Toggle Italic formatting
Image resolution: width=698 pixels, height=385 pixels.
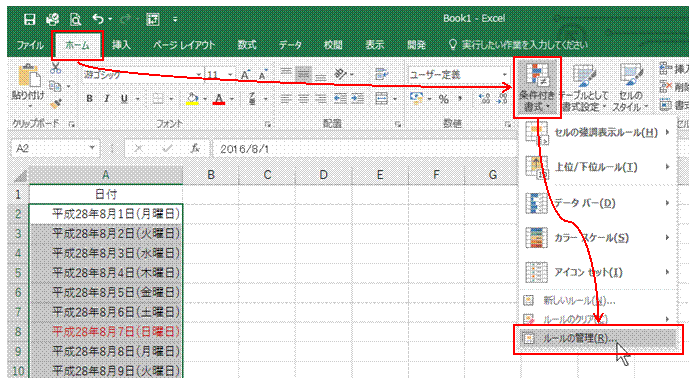pyautogui.click(x=106, y=99)
